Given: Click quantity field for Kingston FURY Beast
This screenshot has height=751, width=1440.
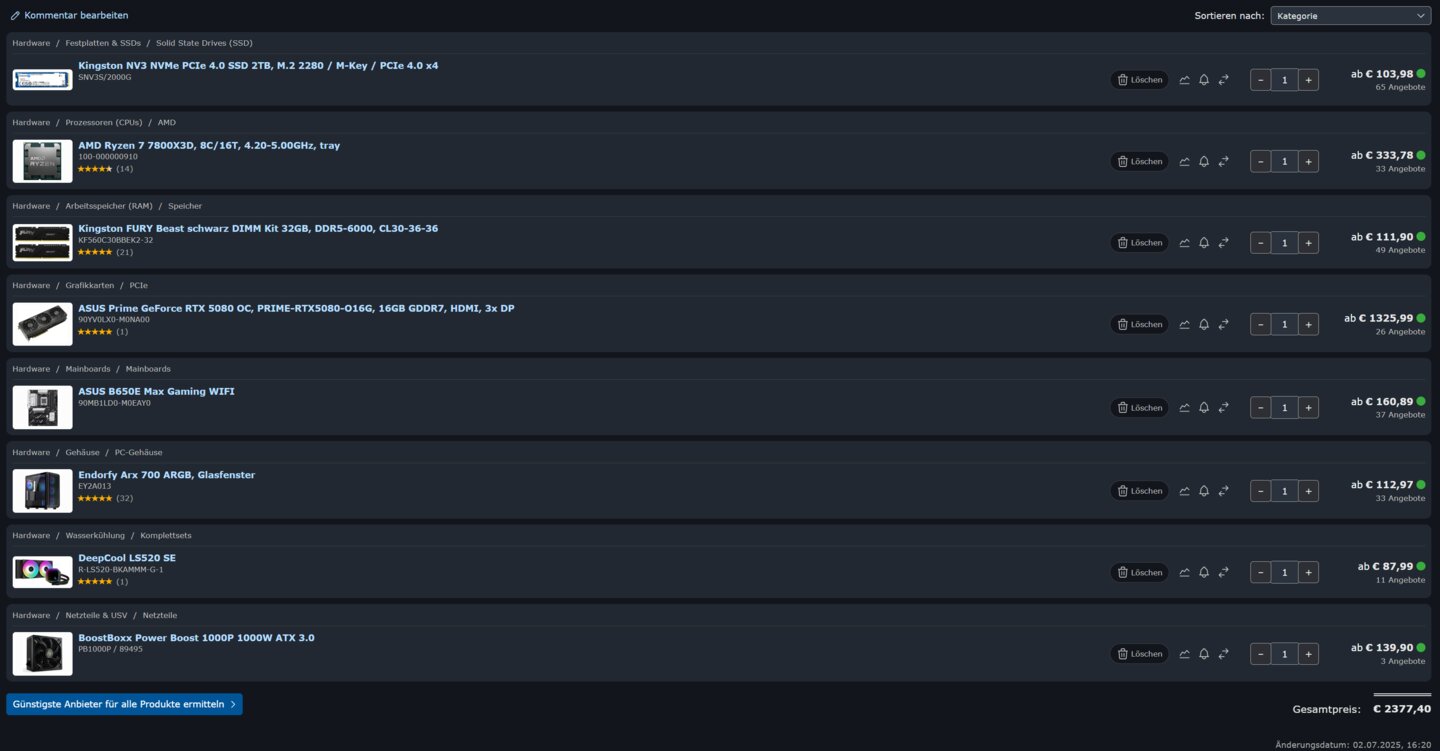Looking at the screenshot, I should click(x=1284, y=243).
